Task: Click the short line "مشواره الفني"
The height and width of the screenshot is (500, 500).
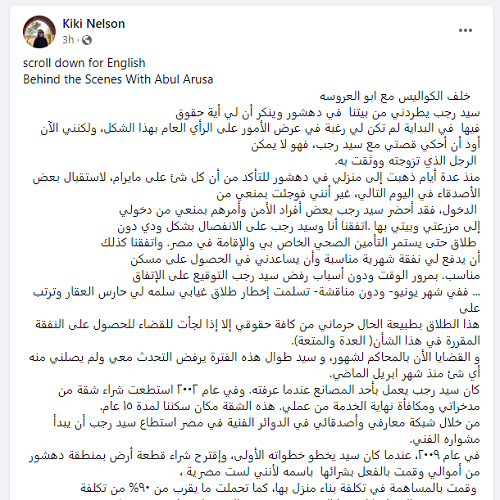Action: pyautogui.click(x=445, y=439)
